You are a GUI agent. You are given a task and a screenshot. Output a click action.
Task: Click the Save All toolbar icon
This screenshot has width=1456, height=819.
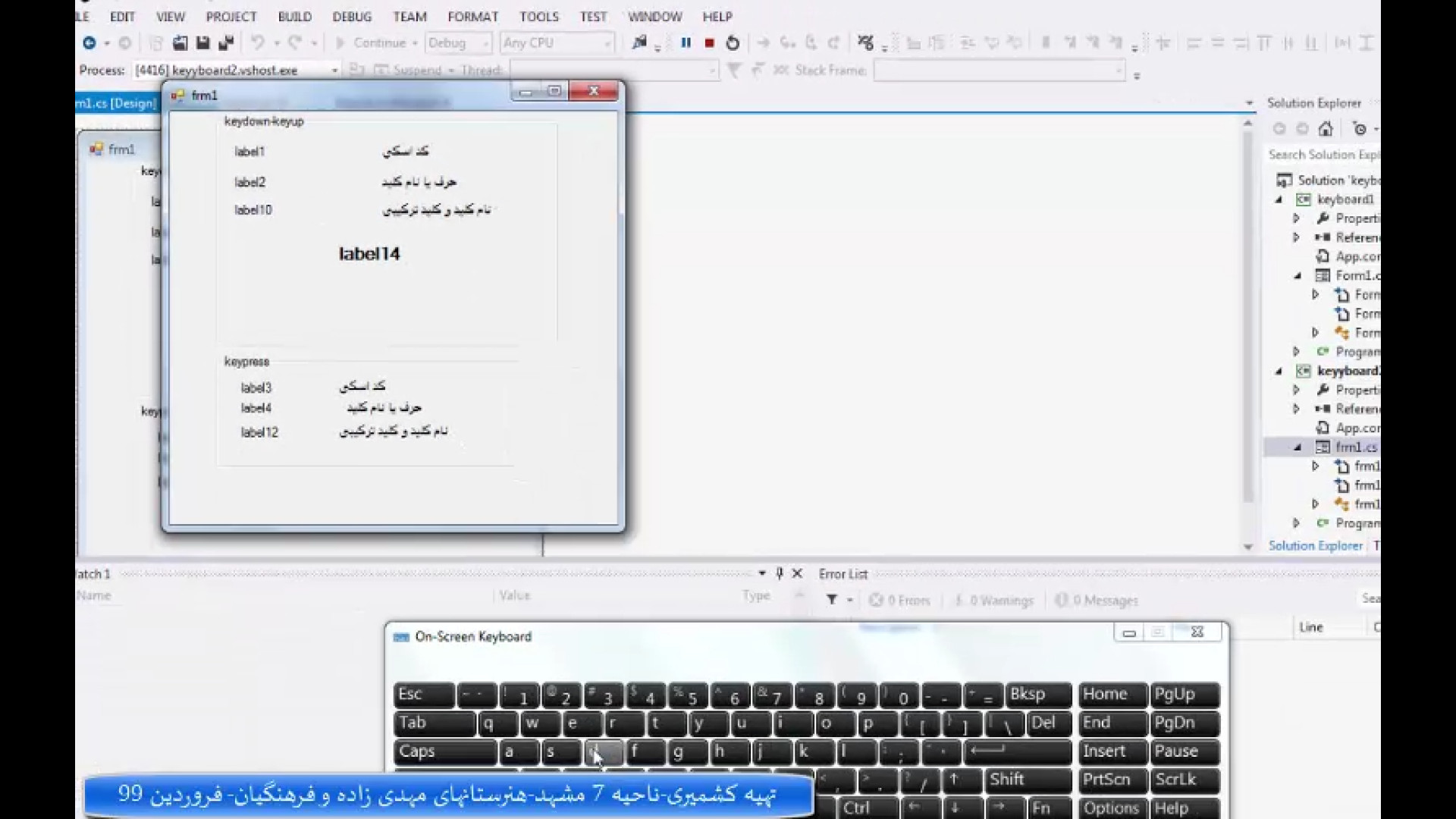click(x=225, y=43)
